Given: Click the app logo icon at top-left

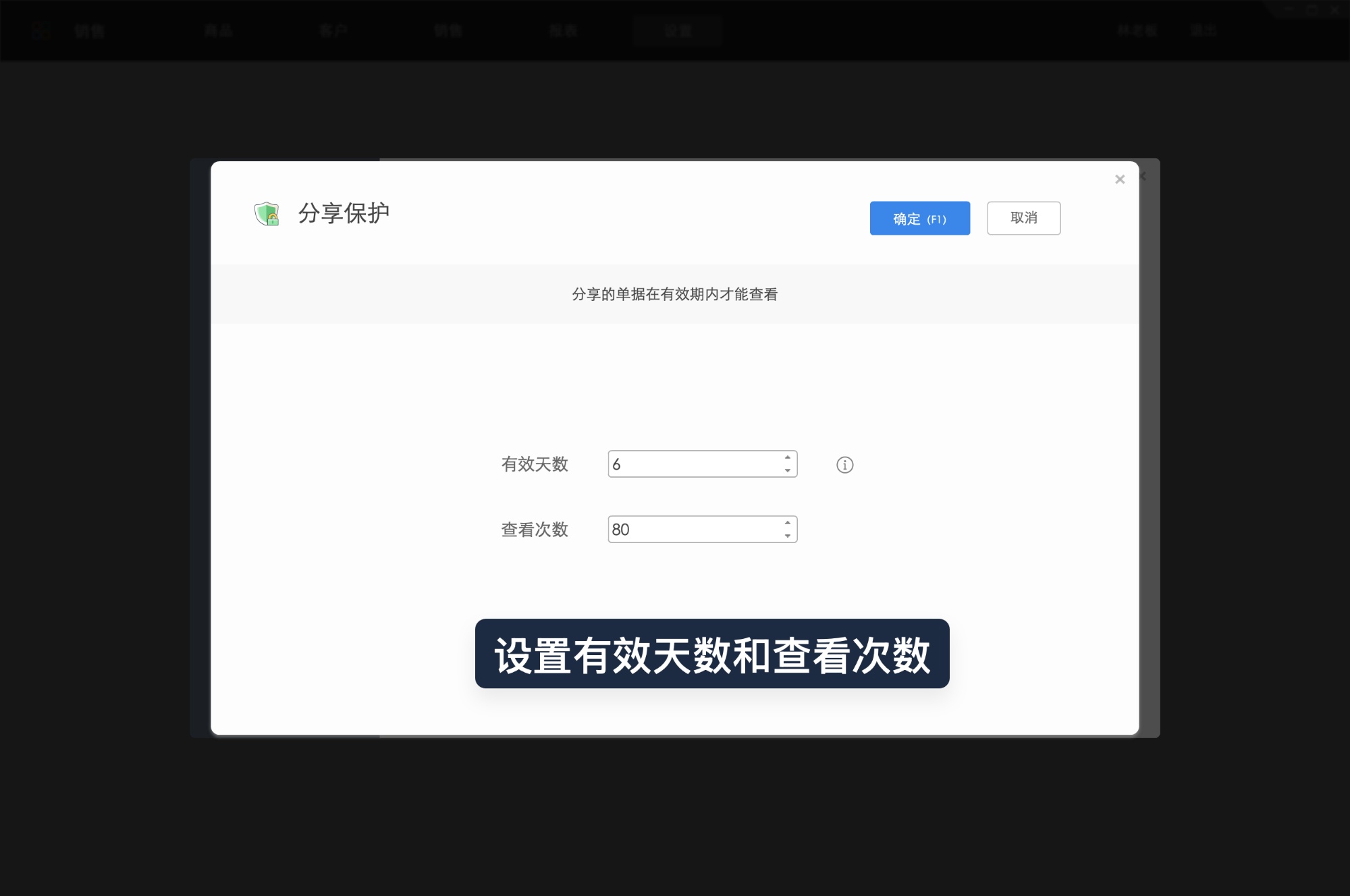Looking at the screenshot, I should click(x=40, y=30).
